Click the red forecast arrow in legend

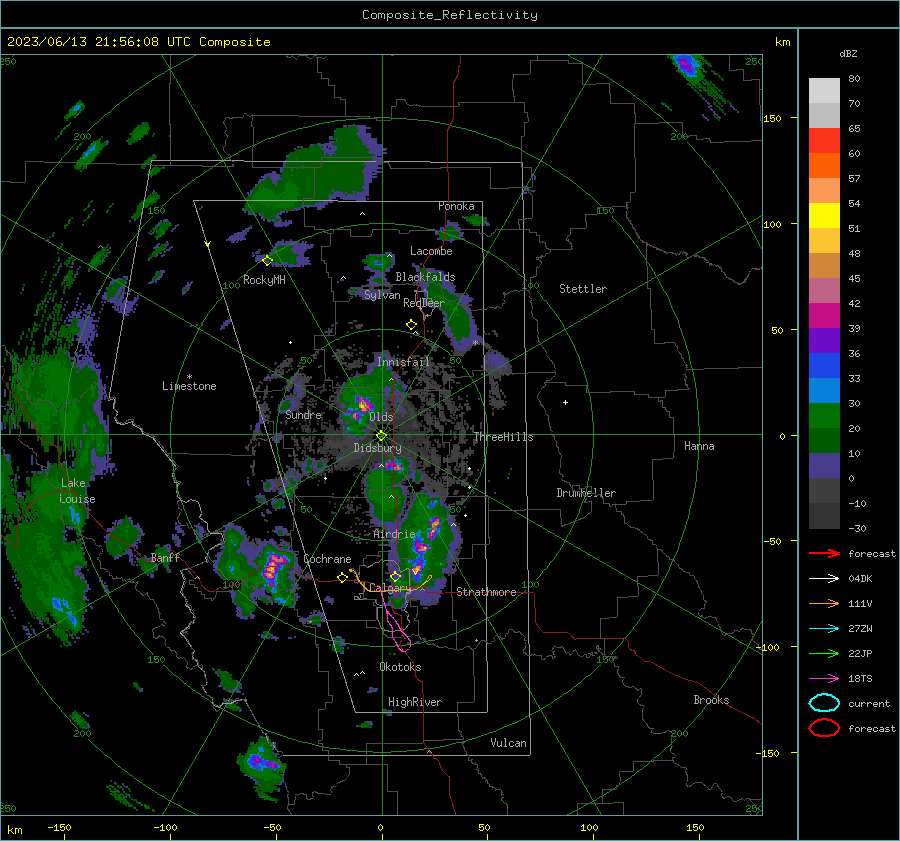click(x=824, y=553)
